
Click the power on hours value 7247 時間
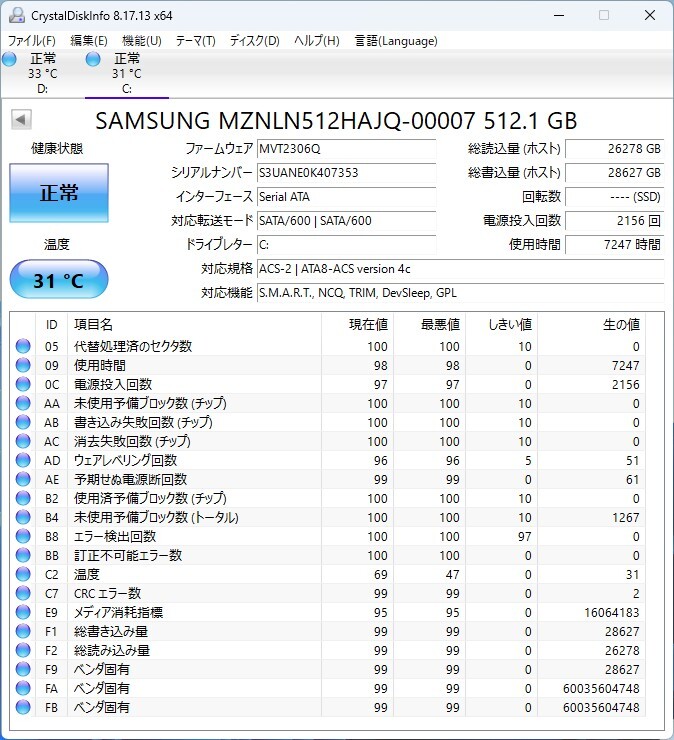click(615, 245)
